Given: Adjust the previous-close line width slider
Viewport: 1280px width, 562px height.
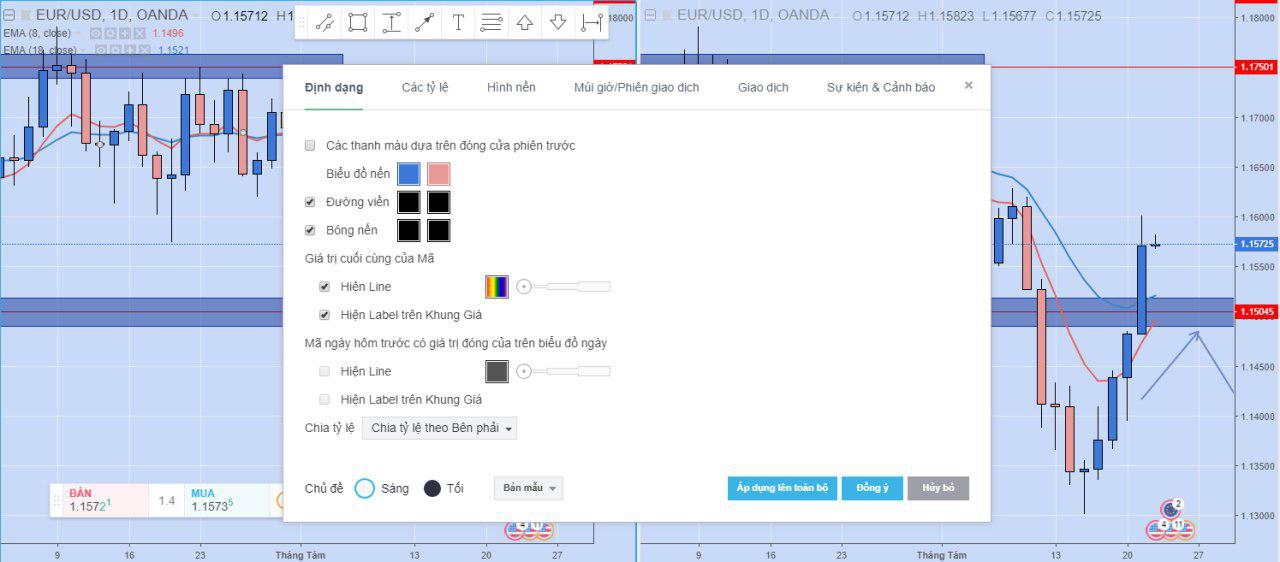Looking at the screenshot, I should coord(563,371).
